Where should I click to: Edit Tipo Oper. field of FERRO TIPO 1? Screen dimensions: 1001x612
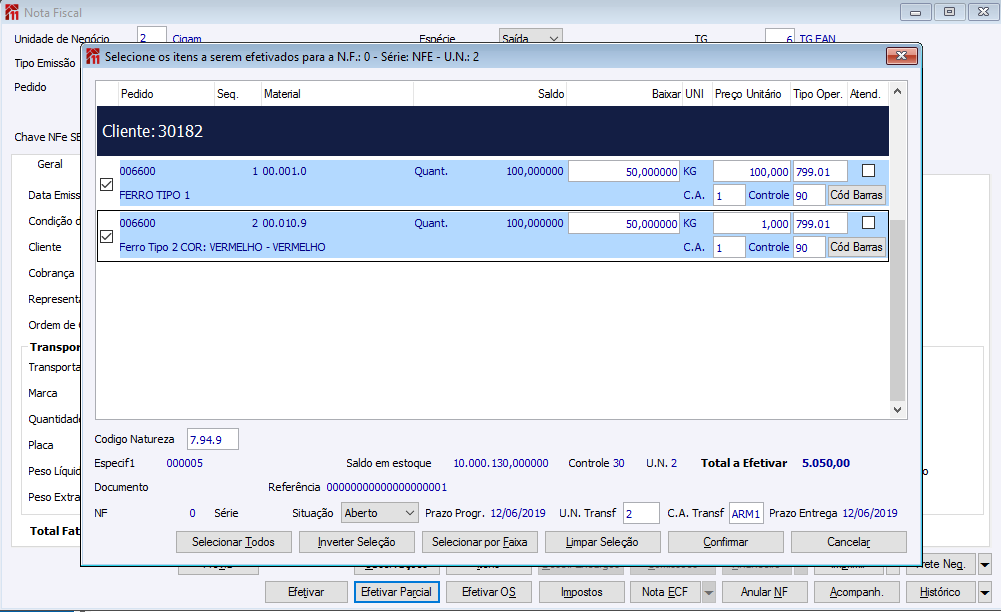point(820,172)
